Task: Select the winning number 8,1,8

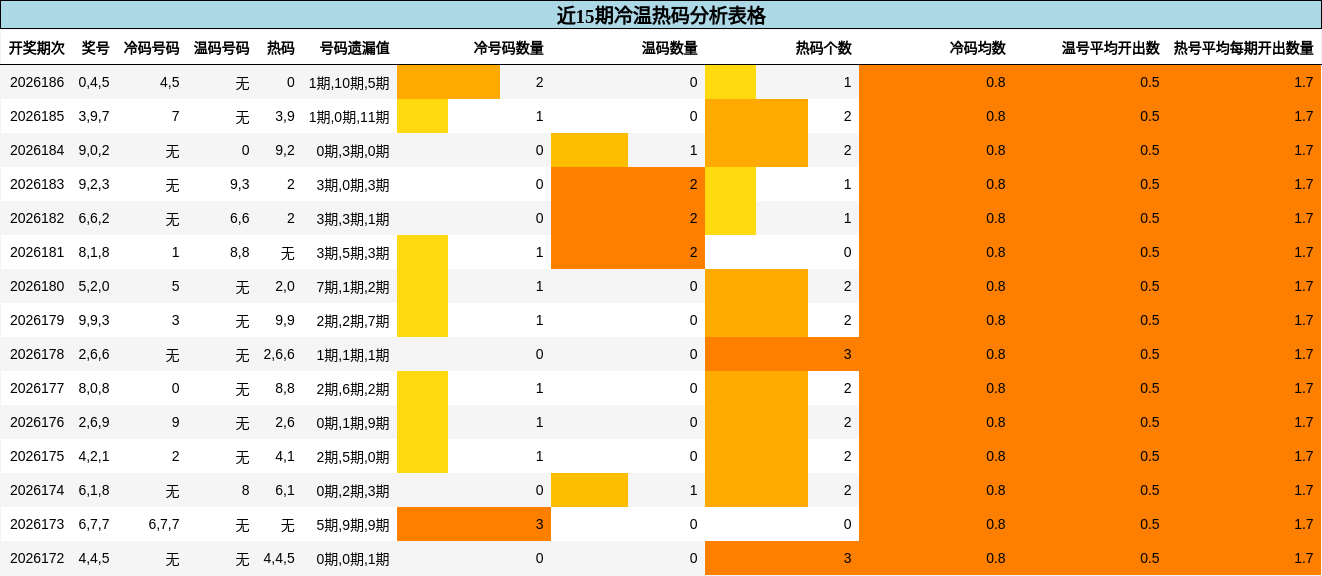Action: point(94,252)
